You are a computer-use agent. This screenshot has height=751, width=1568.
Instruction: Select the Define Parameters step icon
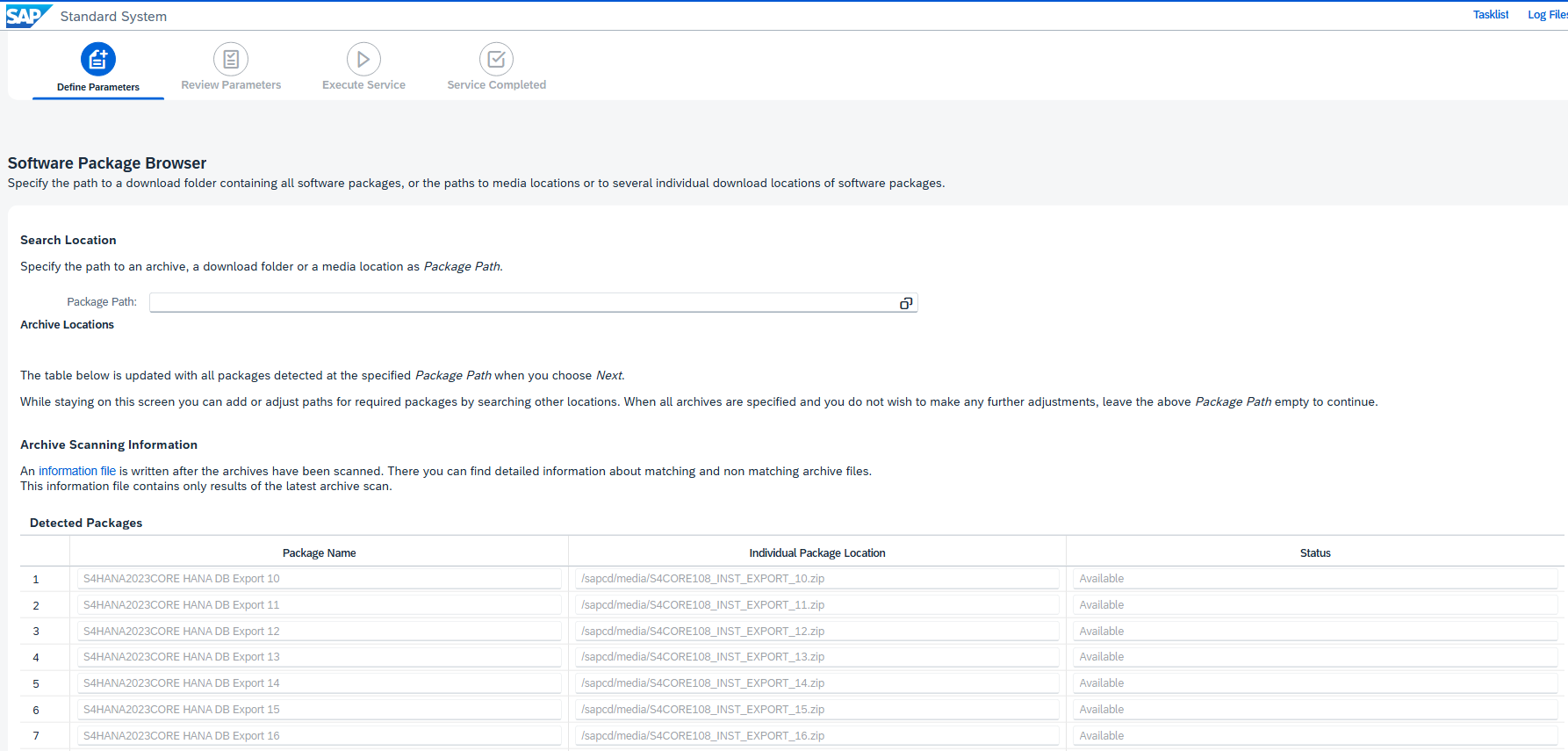[x=98, y=59]
